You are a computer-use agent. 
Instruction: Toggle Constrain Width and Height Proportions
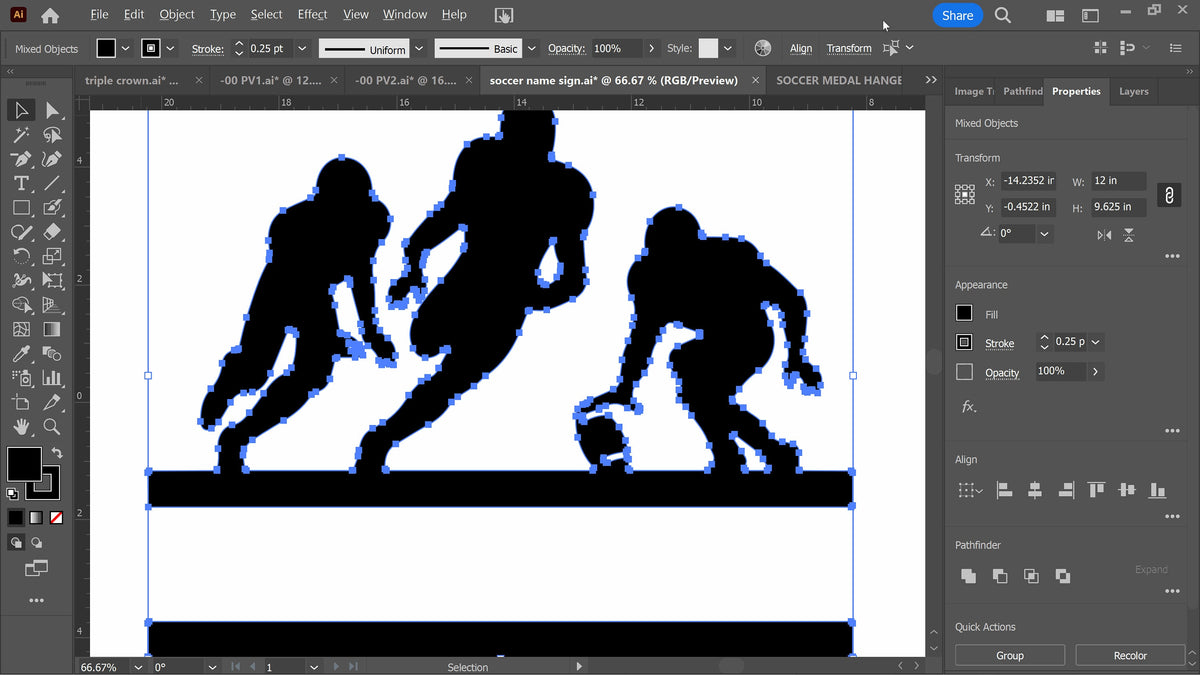(1168, 195)
